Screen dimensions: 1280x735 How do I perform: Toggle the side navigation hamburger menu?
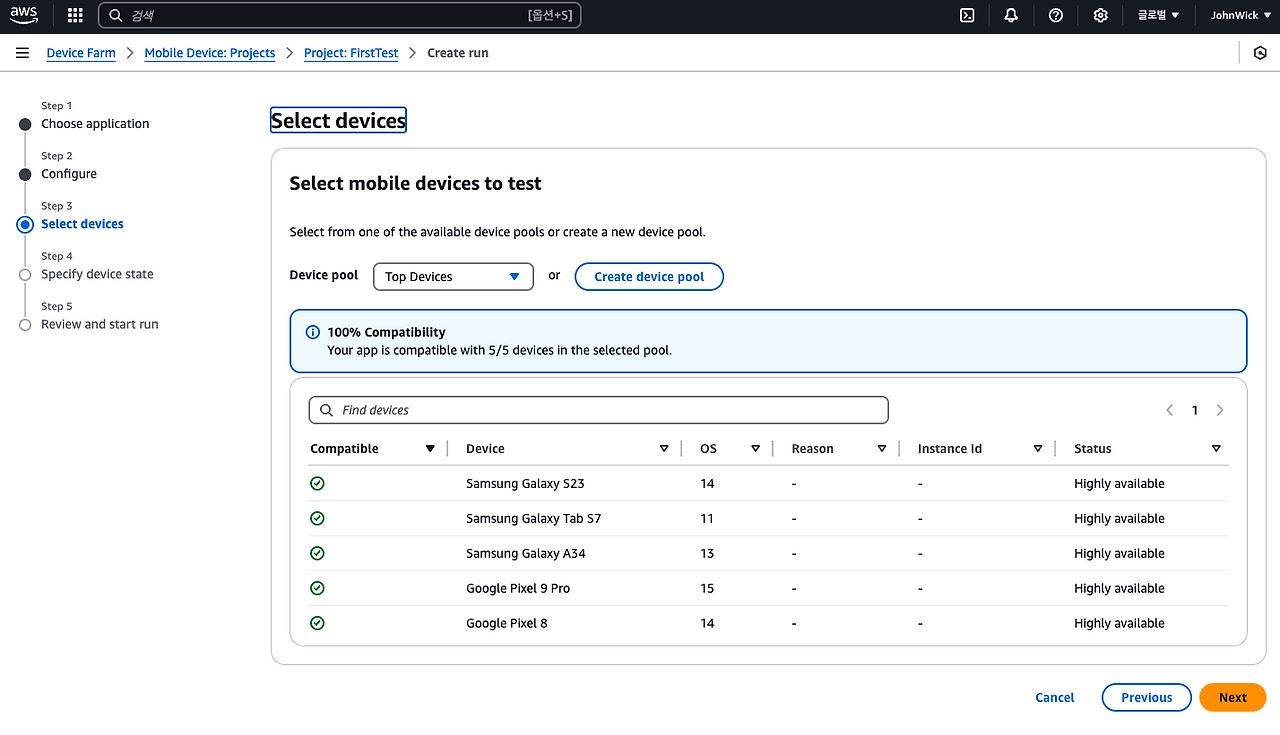[22, 53]
